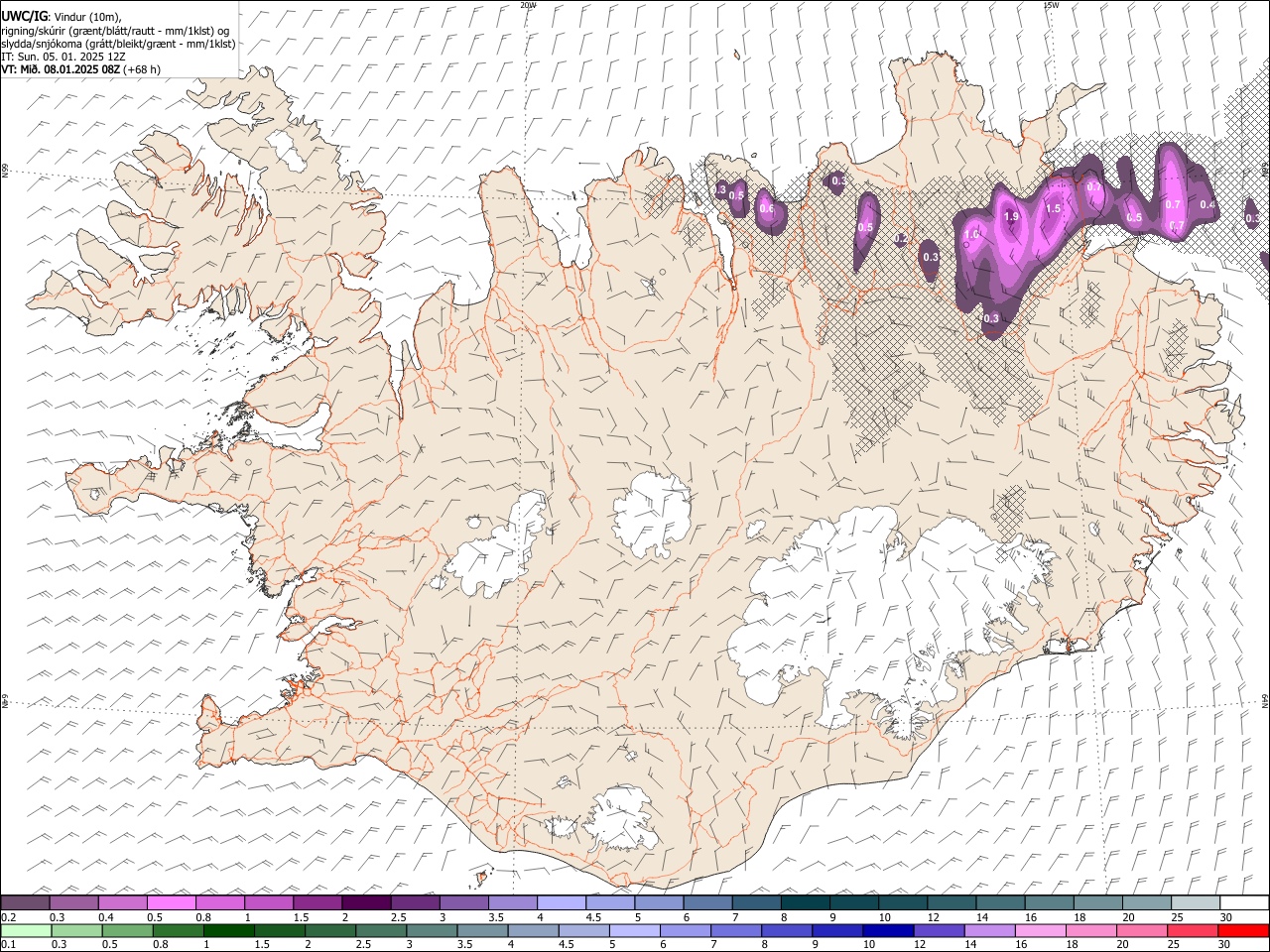Click the 1.5 snowfall value label
Screen dimensions: 1270x952
[x=1053, y=208]
